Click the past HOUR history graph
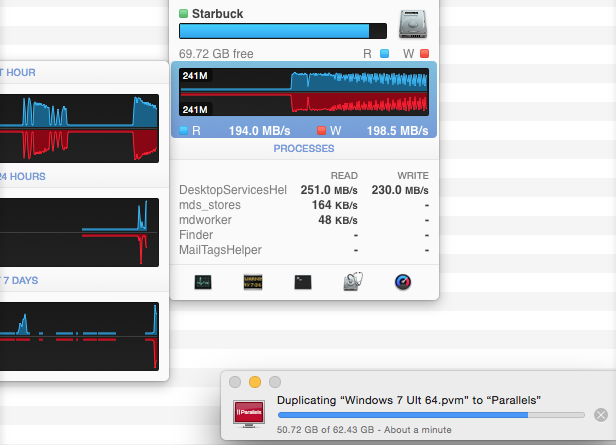This screenshot has height=445, width=616. pyautogui.click(x=79, y=128)
